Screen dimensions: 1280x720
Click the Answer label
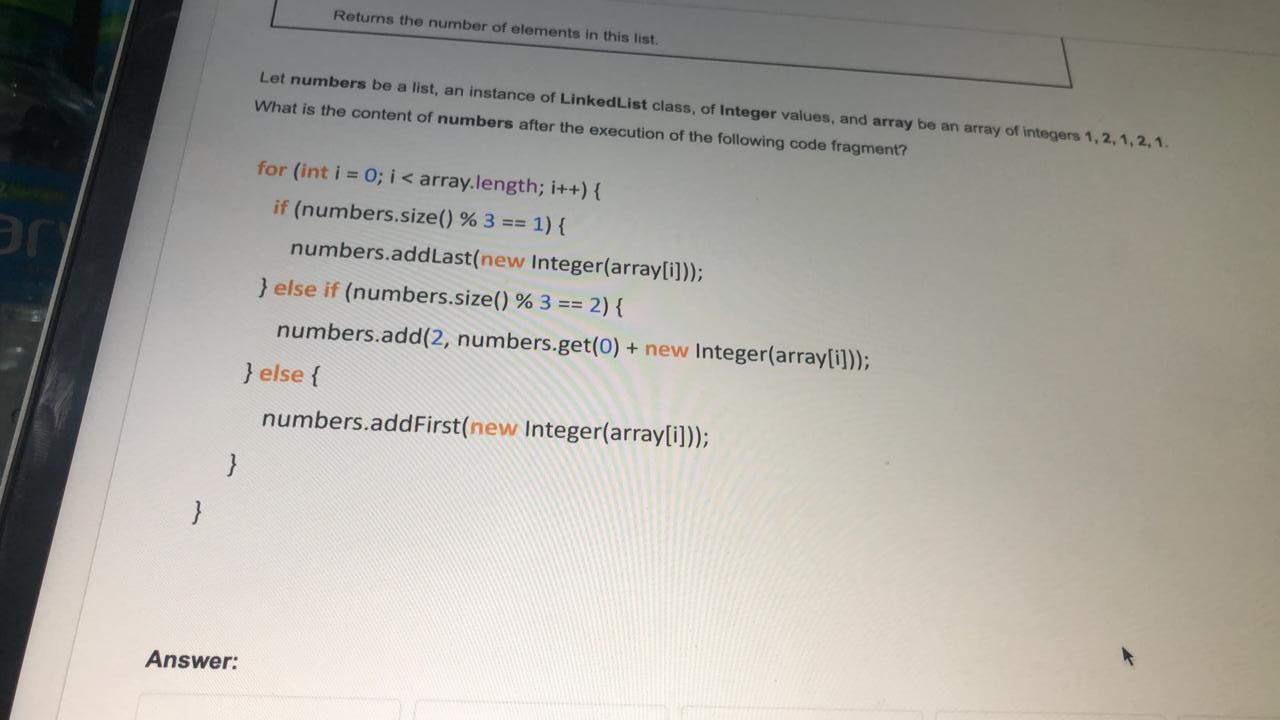pos(192,660)
